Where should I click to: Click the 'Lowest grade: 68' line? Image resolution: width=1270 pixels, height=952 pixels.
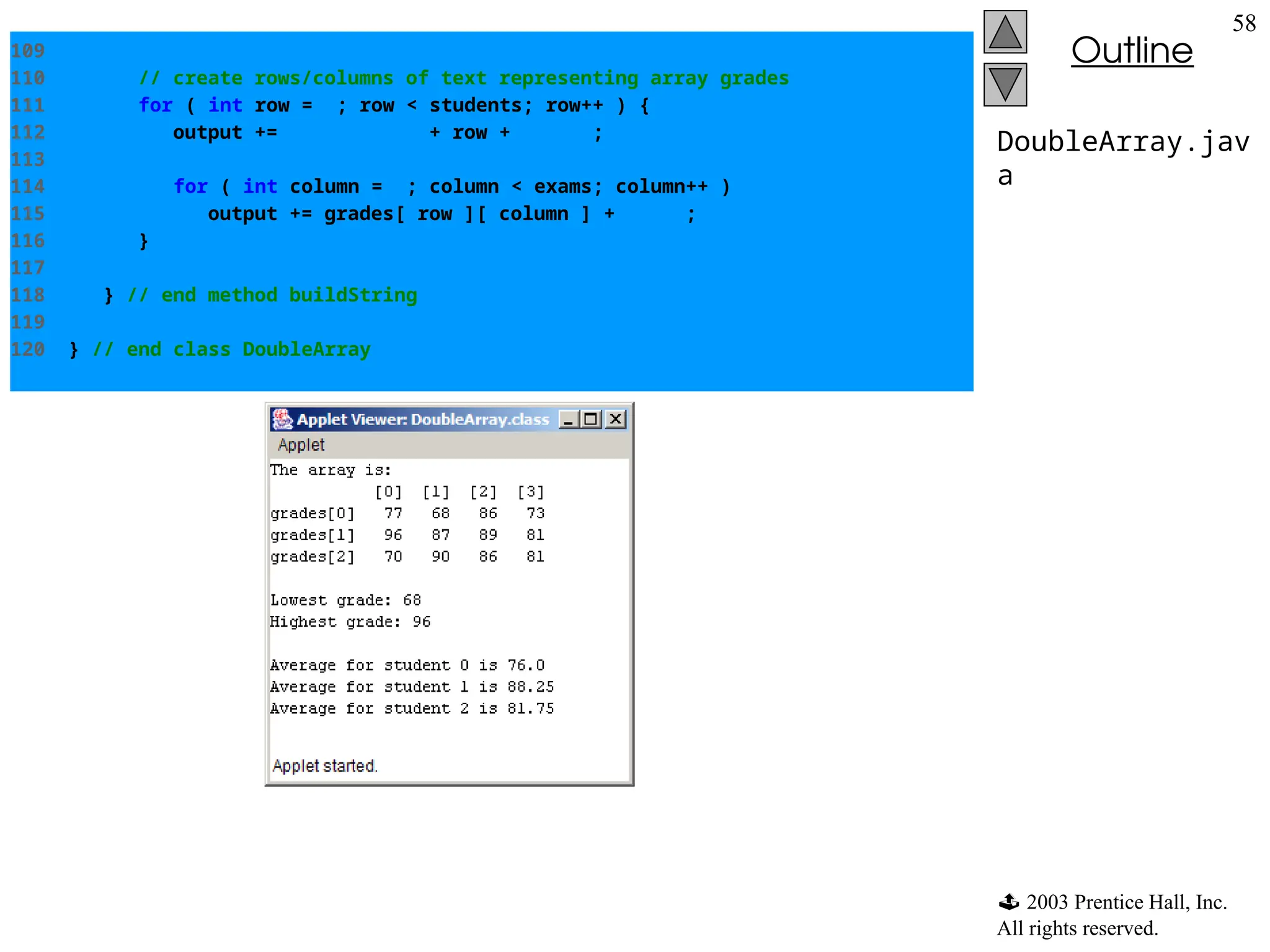pos(345,601)
